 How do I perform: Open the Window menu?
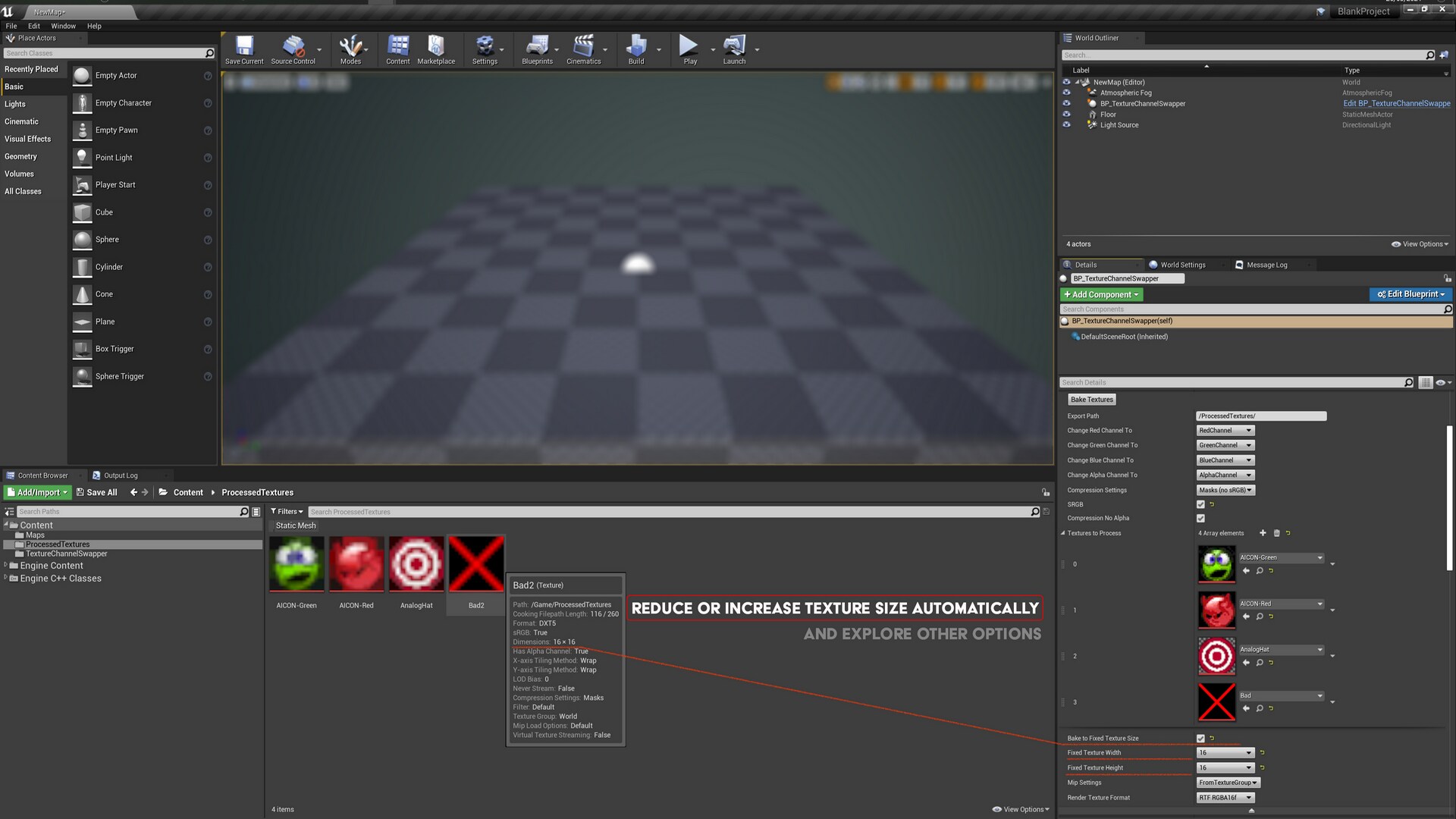click(63, 25)
